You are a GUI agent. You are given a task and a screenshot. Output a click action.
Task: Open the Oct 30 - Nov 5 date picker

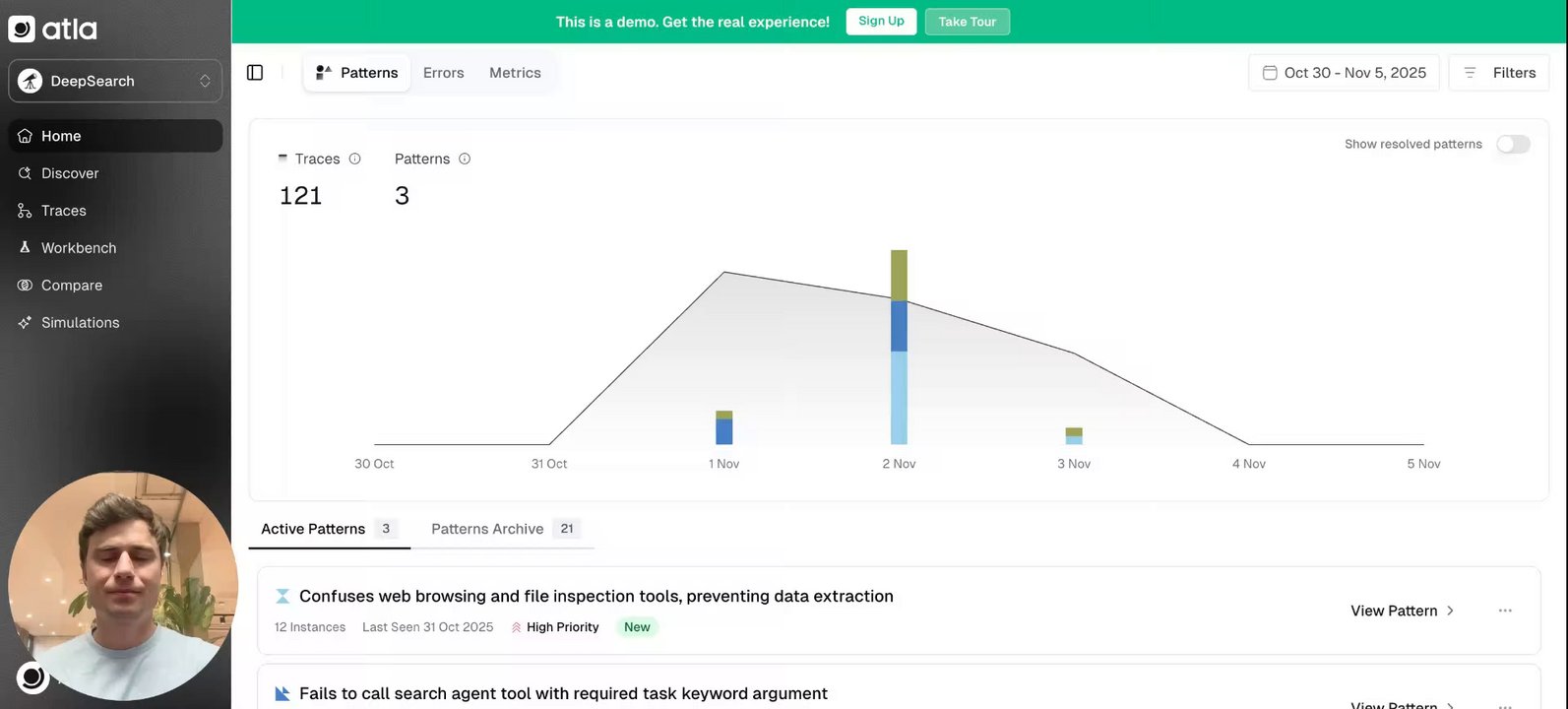pyautogui.click(x=1344, y=73)
